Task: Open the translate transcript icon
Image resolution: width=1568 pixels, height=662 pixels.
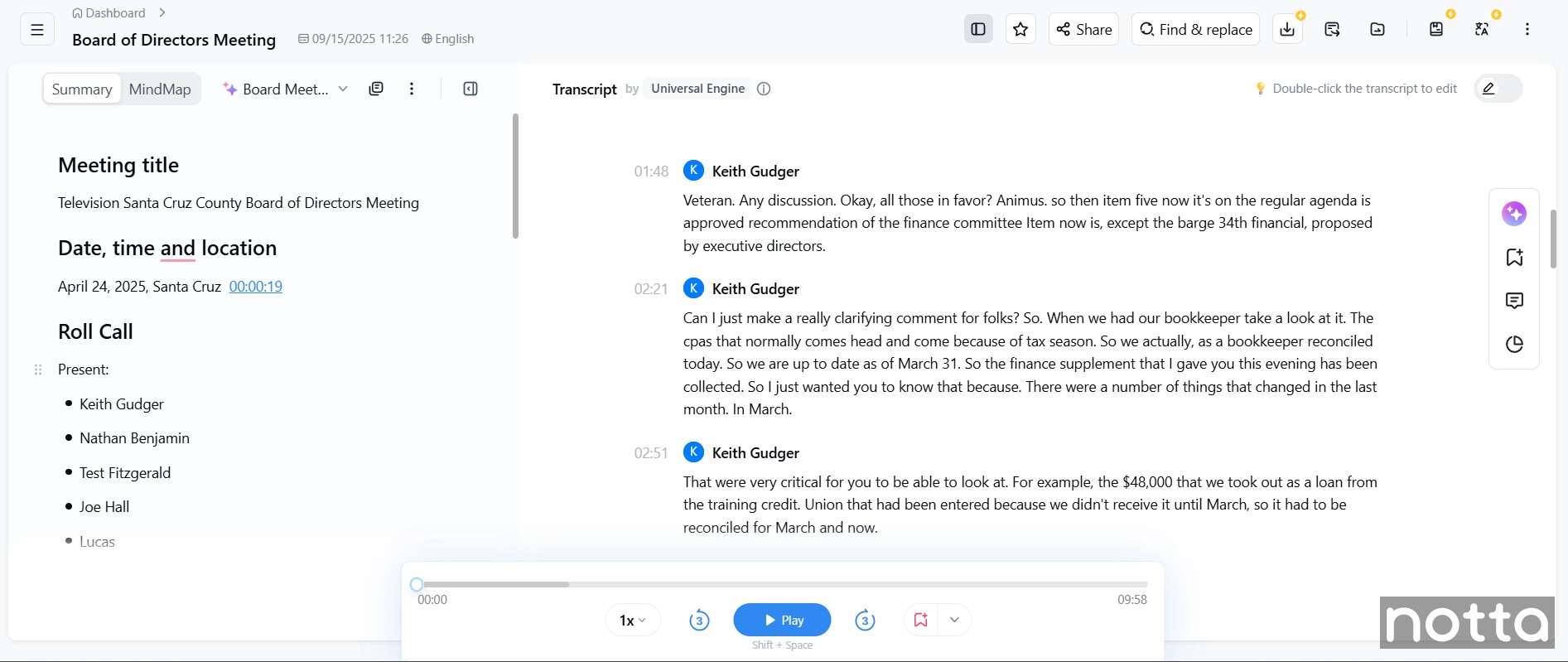Action: point(1482,30)
